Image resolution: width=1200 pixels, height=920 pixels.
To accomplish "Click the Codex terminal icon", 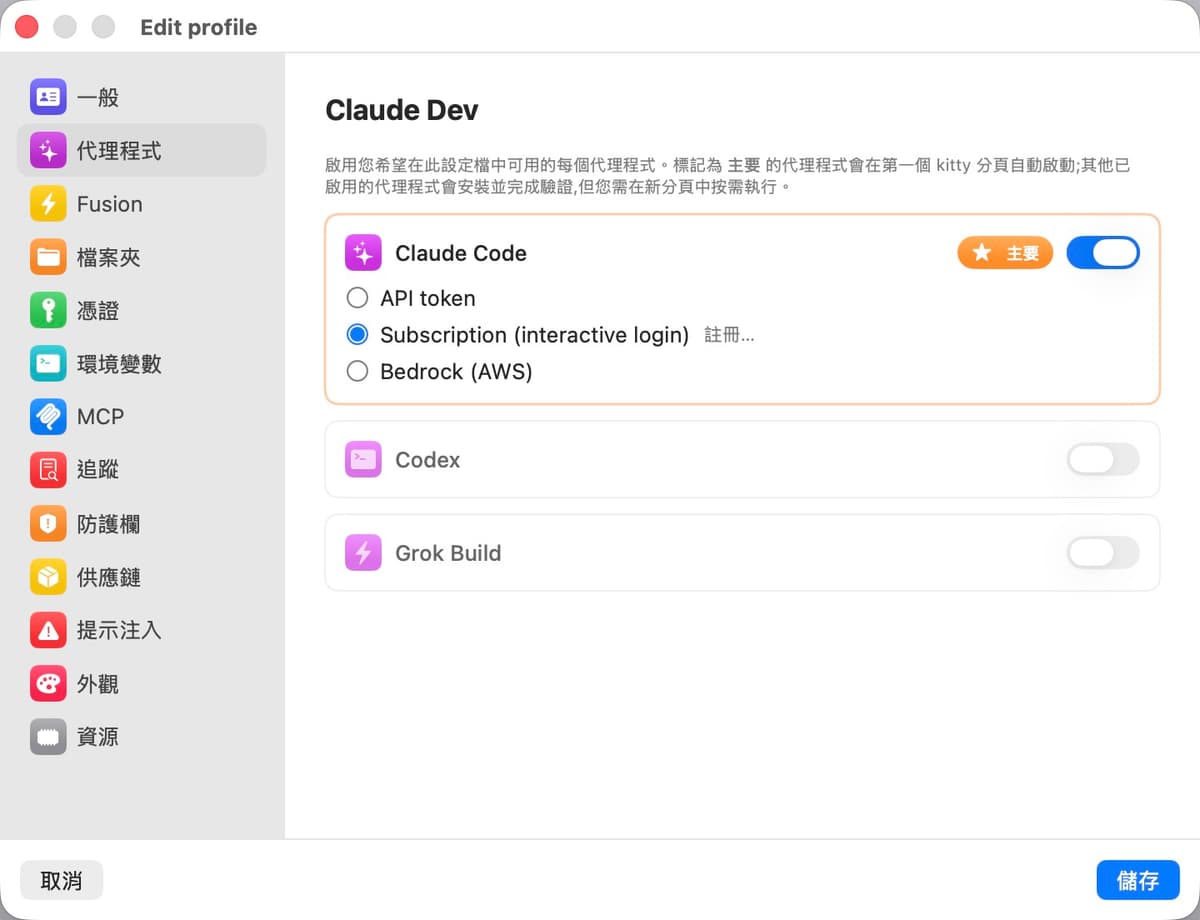I will pyautogui.click(x=363, y=460).
